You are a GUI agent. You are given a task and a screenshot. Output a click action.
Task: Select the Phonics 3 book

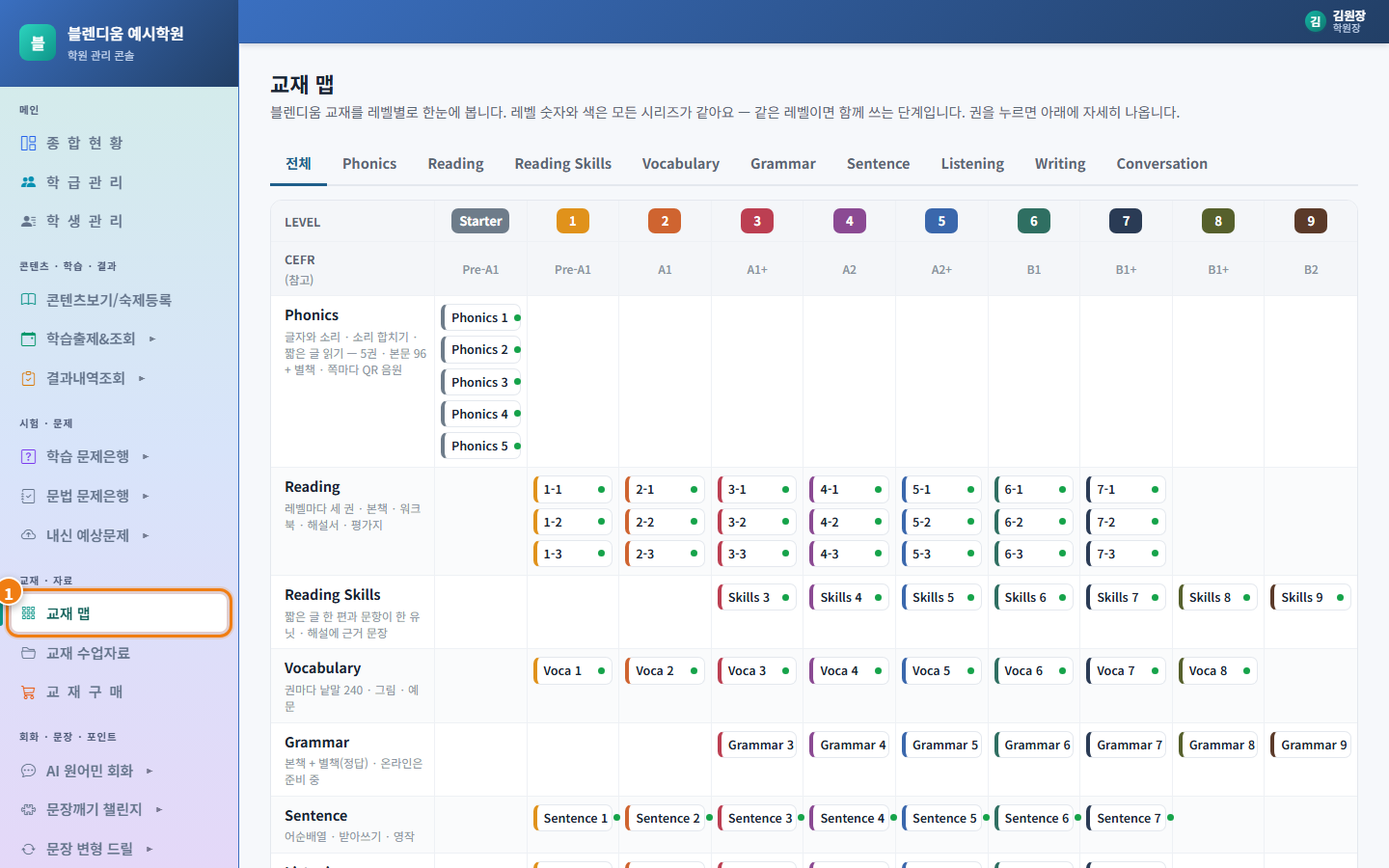click(481, 382)
